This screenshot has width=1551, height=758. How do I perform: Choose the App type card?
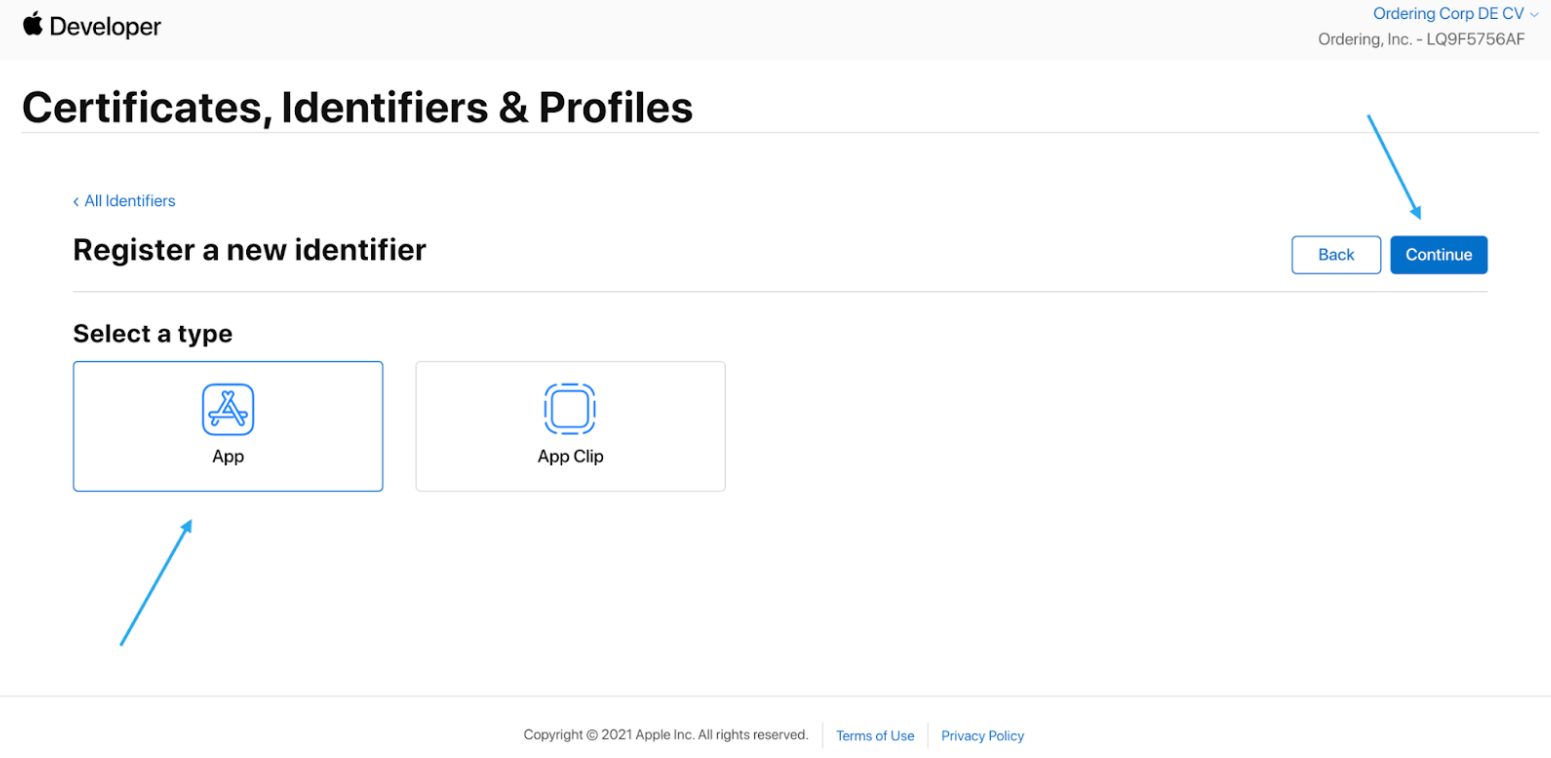(228, 426)
